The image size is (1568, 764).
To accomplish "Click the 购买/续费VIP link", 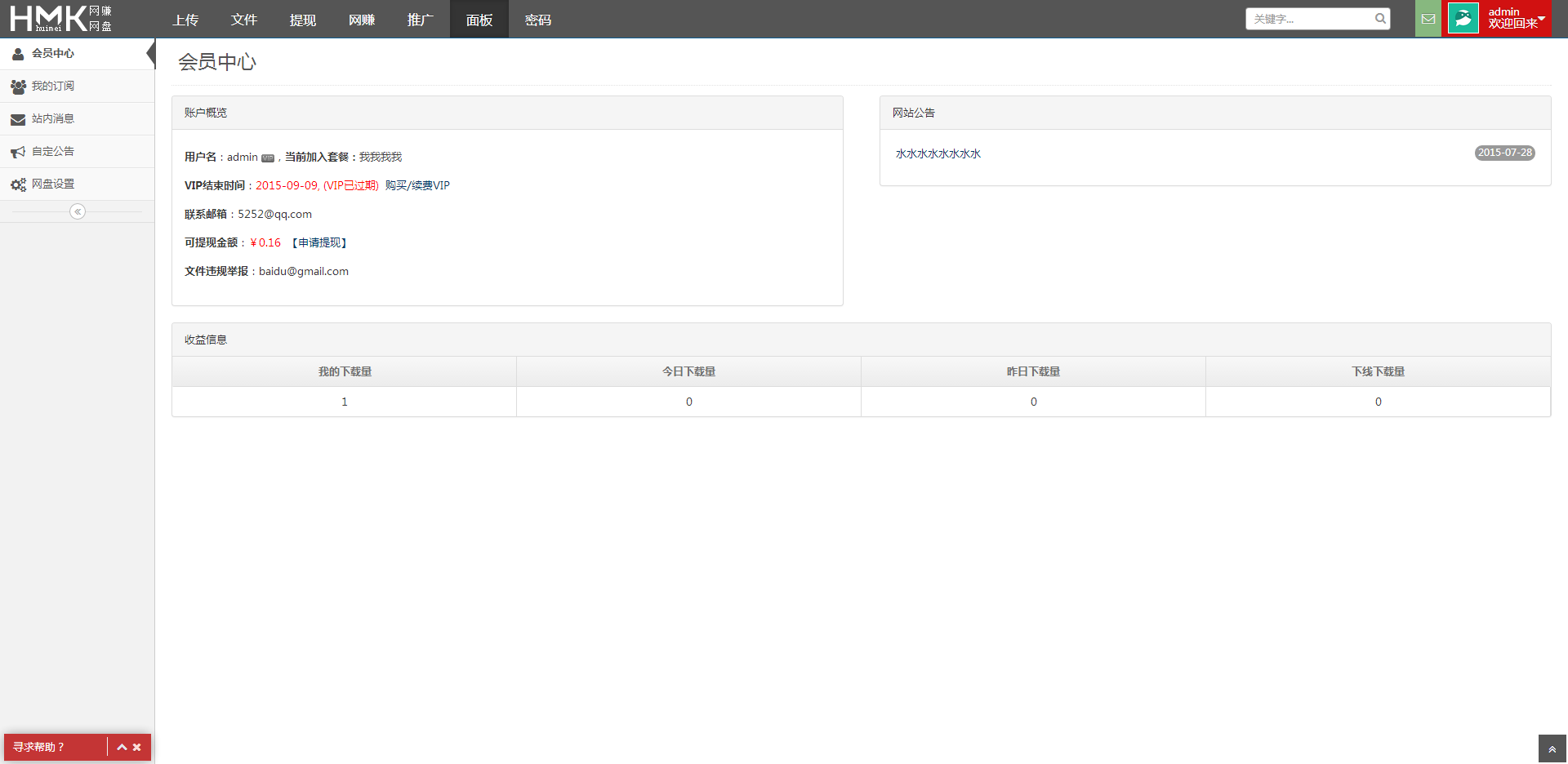I will click(x=416, y=185).
